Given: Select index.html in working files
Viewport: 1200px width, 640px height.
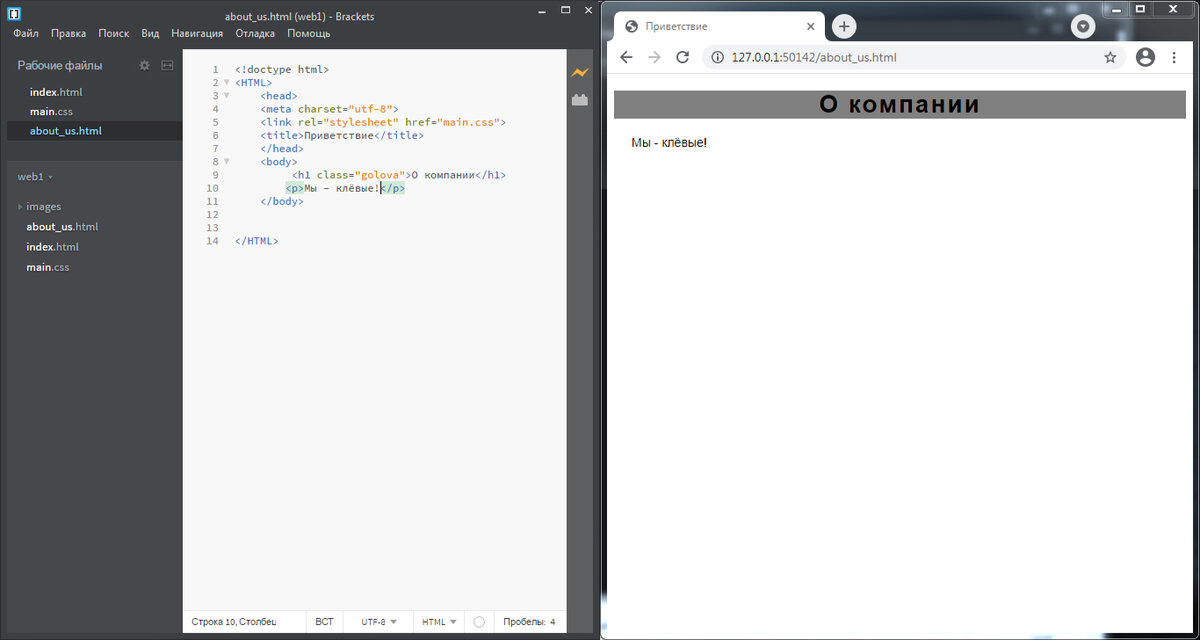Looking at the screenshot, I should point(56,92).
